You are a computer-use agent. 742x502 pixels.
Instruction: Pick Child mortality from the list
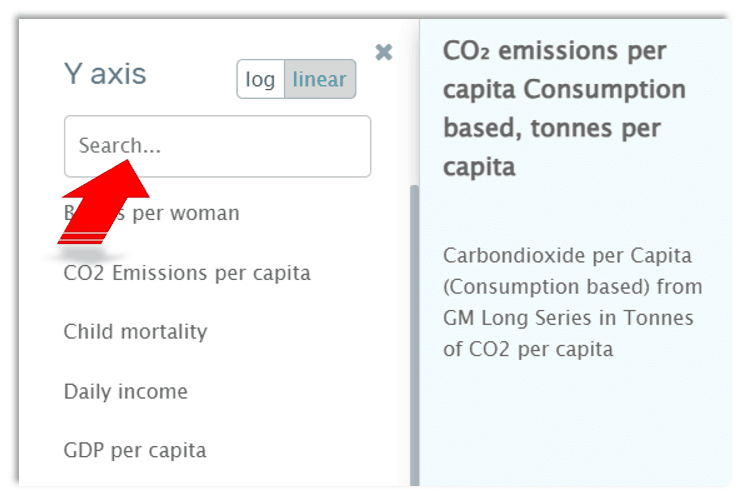[x=135, y=332]
